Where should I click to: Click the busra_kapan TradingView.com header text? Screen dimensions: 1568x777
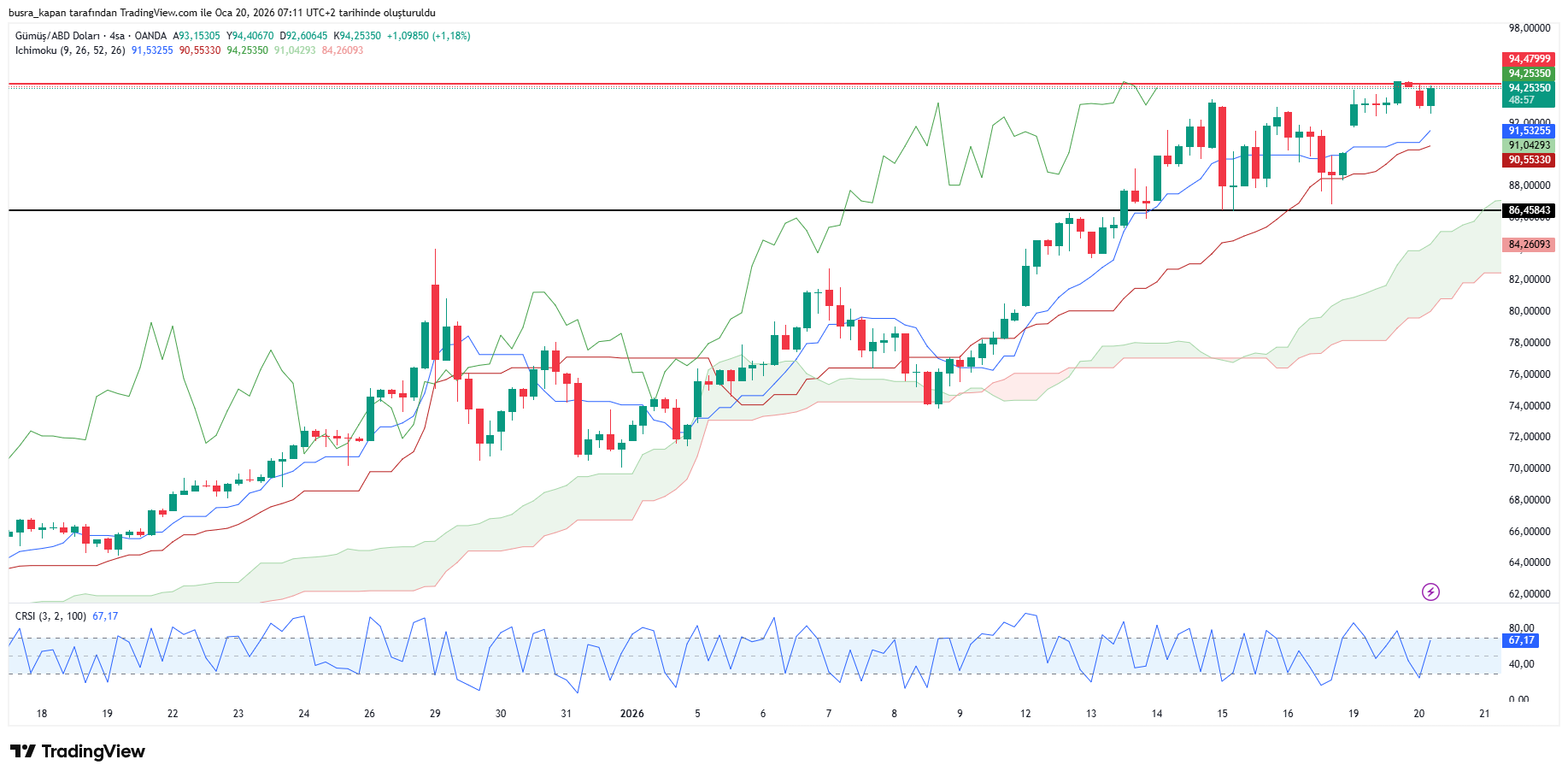221,13
